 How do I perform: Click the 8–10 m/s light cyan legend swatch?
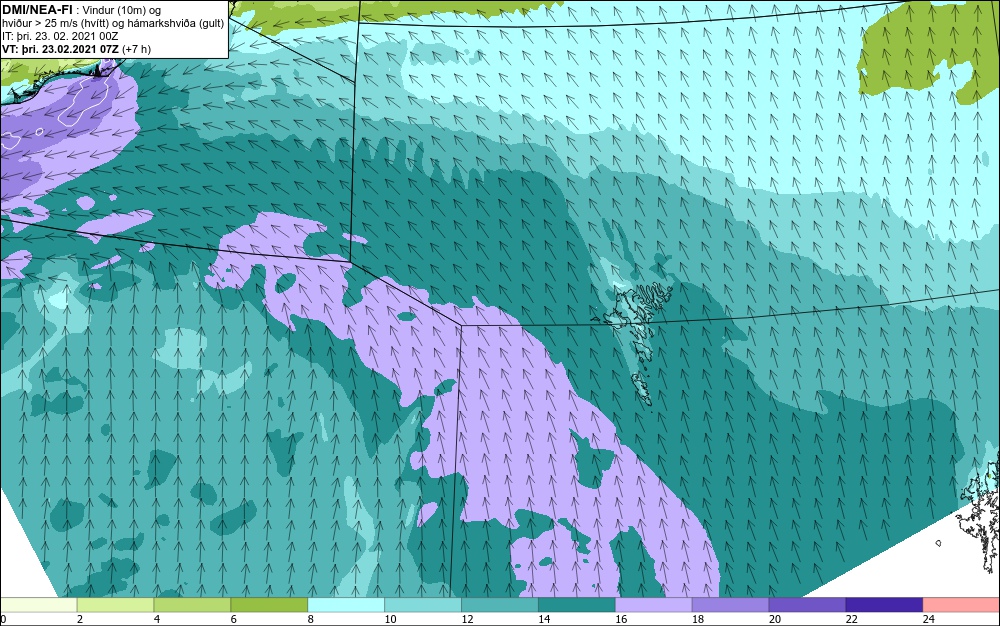[x=346, y=605]
